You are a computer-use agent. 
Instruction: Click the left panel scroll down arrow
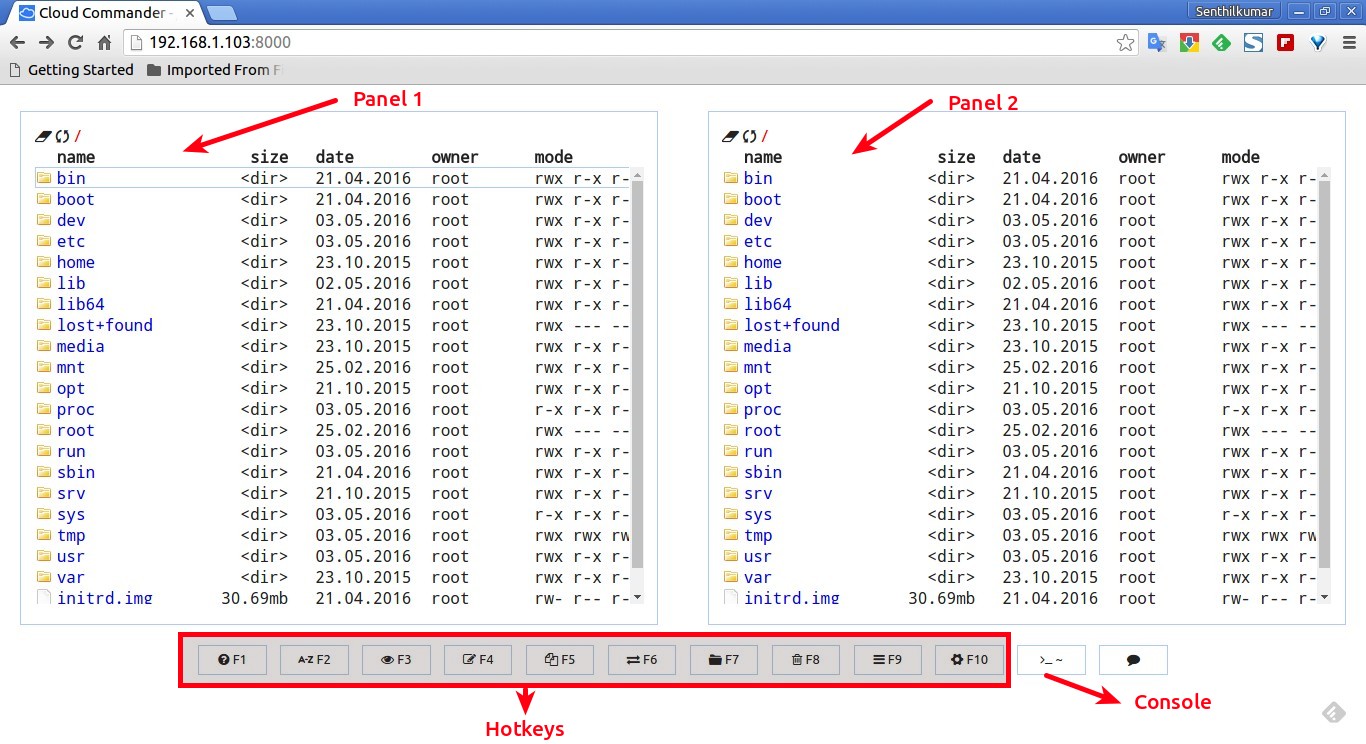tap(637, 597)
